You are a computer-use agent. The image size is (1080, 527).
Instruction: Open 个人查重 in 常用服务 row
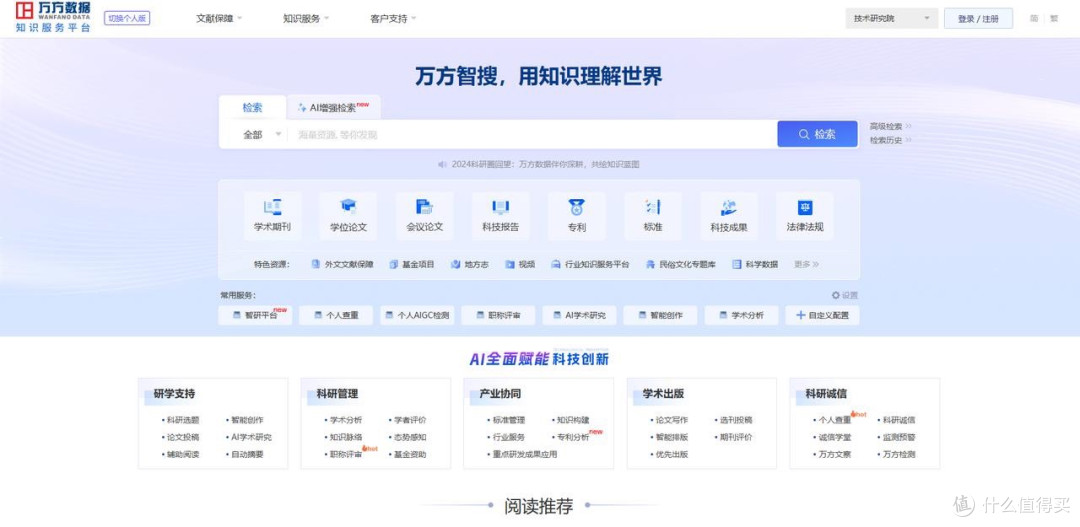tap(335, 316)
